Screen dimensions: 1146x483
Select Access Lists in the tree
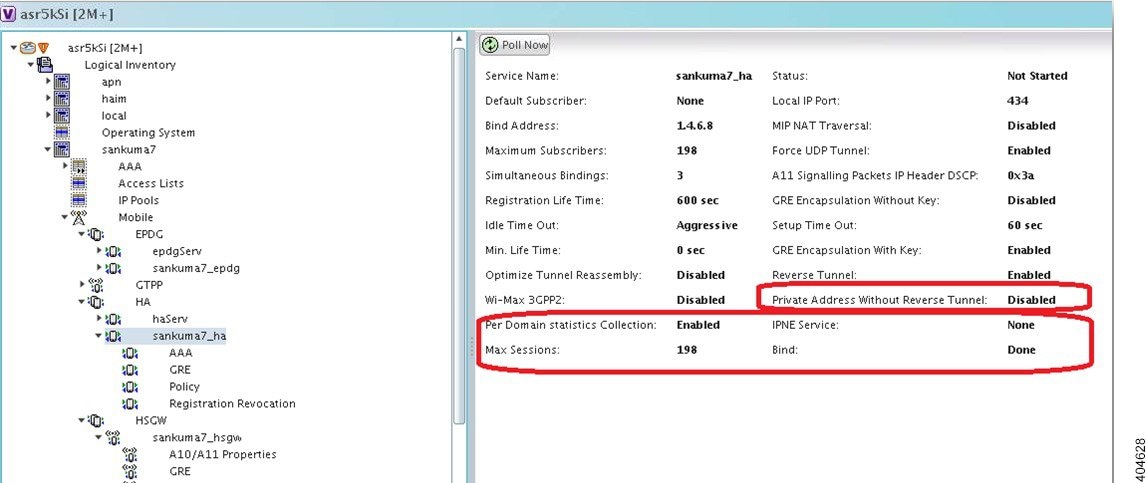click(151, 183)
